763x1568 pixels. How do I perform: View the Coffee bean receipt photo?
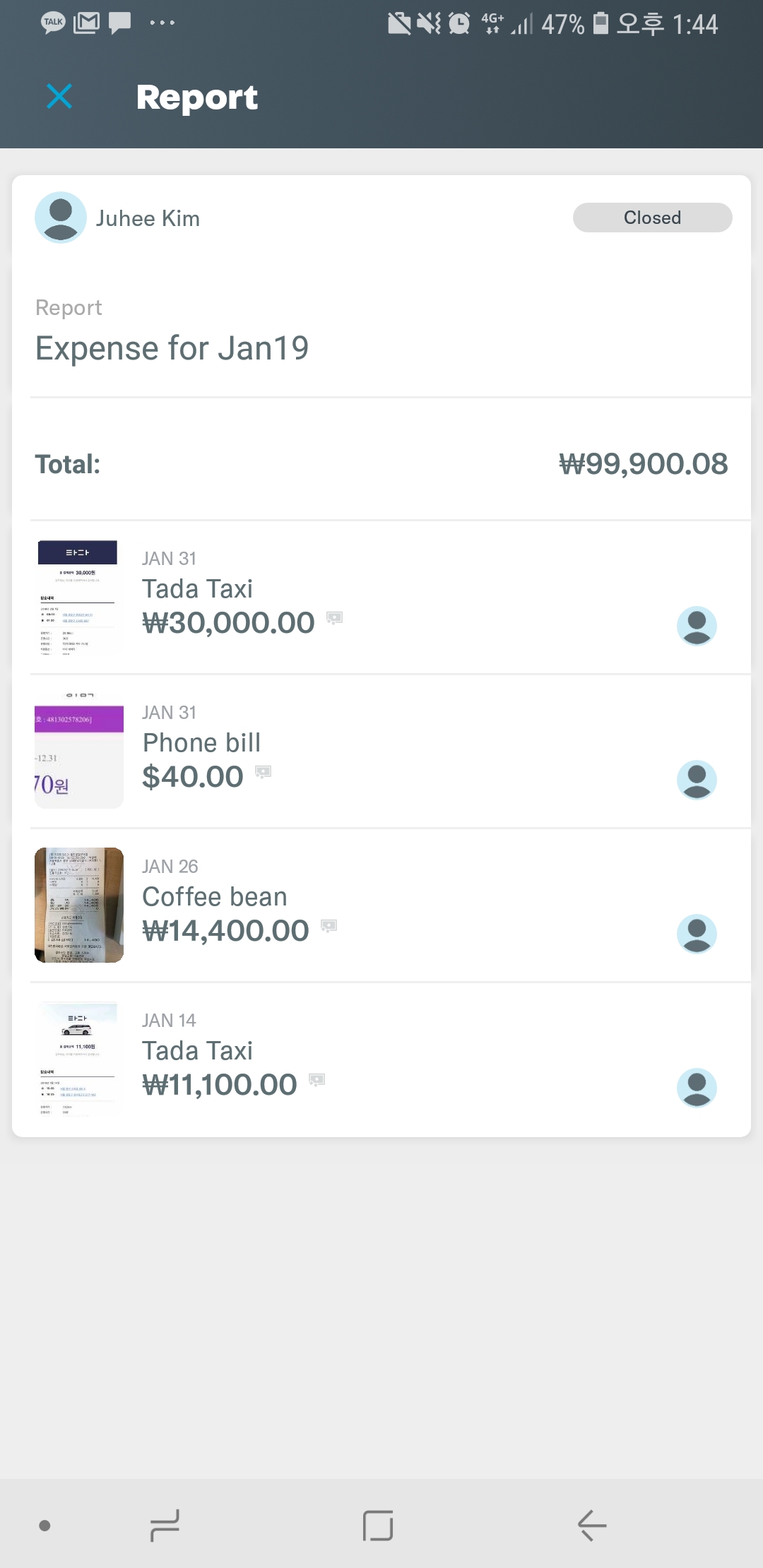79,905
